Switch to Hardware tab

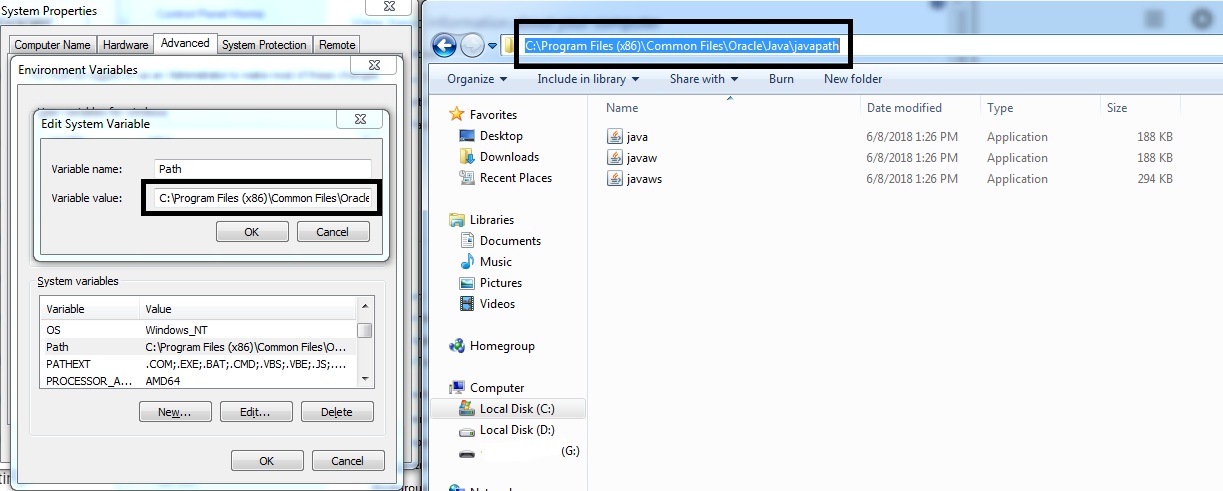point(125,45)
